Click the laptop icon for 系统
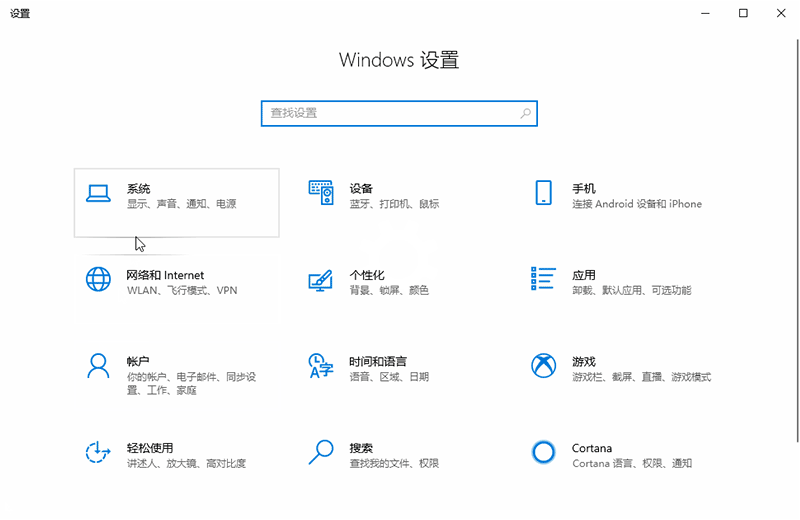The width and height of the screenshot is (800, 520). pos(97,194)
